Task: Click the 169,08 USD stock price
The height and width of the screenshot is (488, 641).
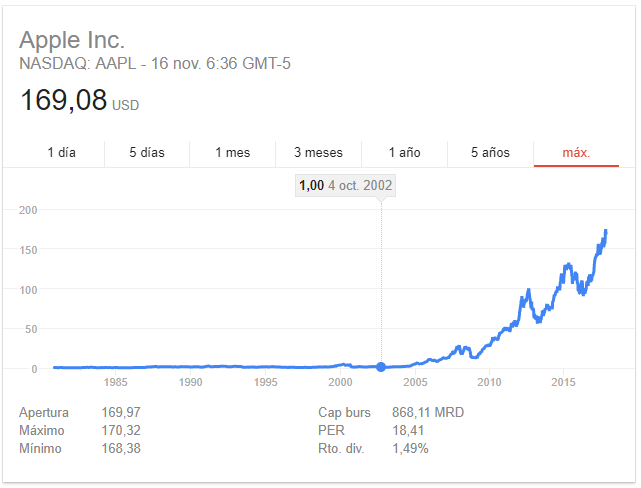Action: (x=64, y=101)
